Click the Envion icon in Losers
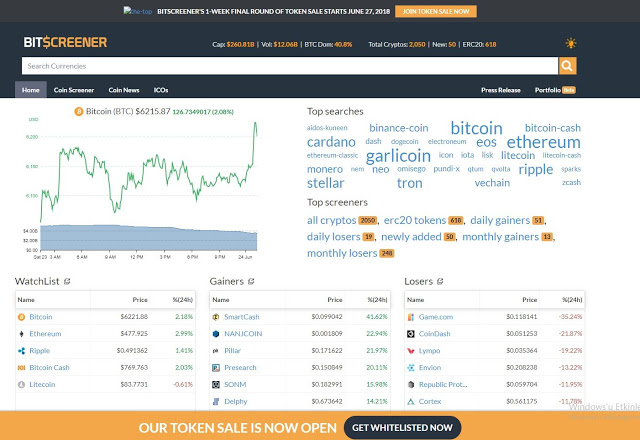 point(411,368)
